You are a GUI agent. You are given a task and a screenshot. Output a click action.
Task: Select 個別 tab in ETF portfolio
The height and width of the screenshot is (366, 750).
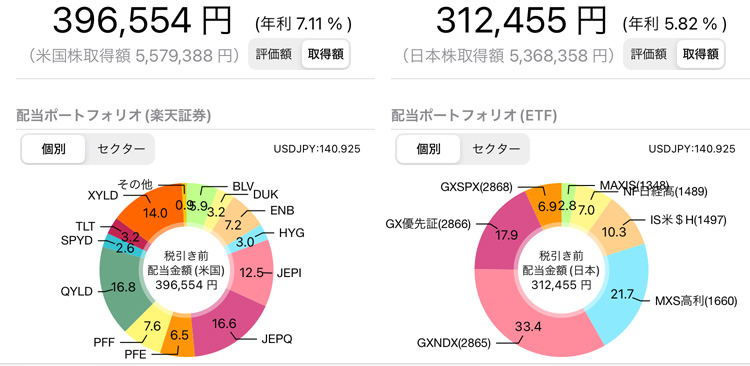(429, 149)
